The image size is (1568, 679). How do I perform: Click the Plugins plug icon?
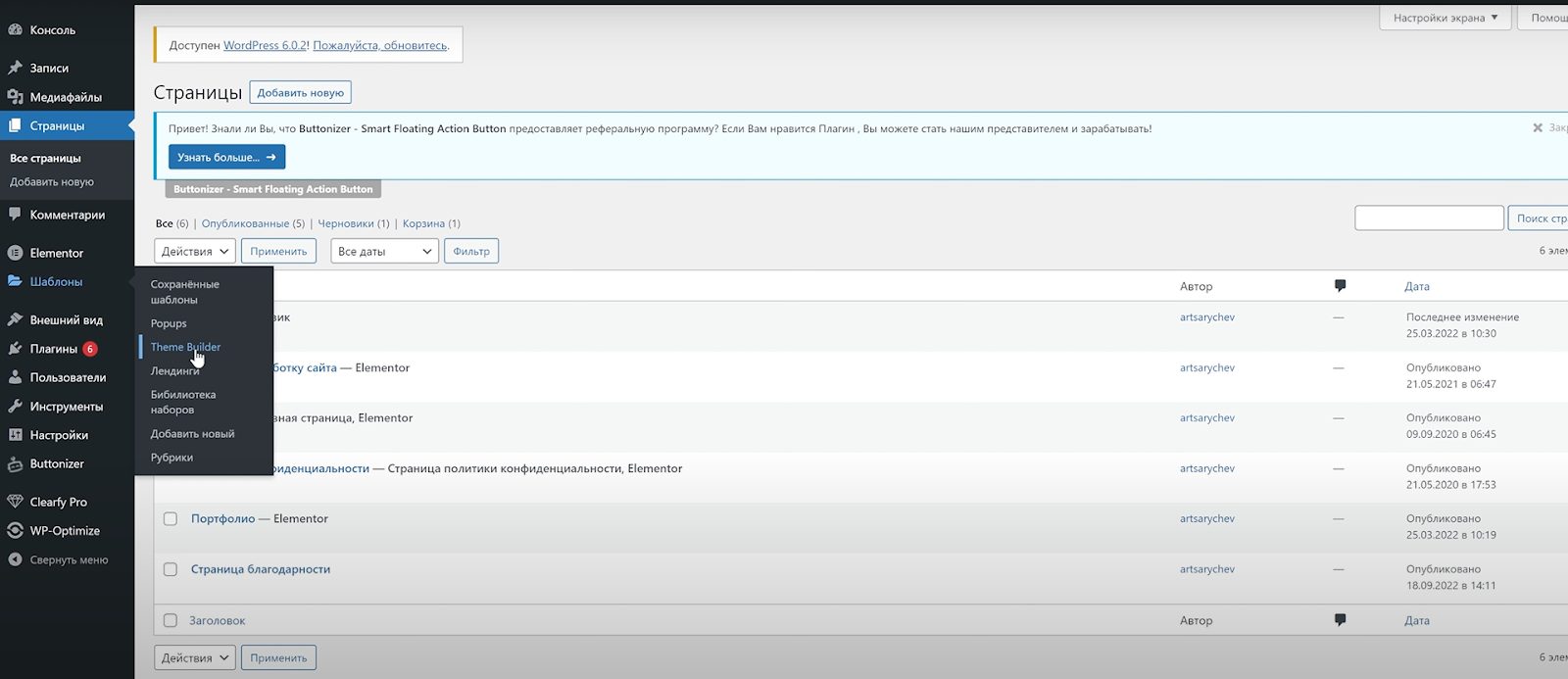coord(15,349)
